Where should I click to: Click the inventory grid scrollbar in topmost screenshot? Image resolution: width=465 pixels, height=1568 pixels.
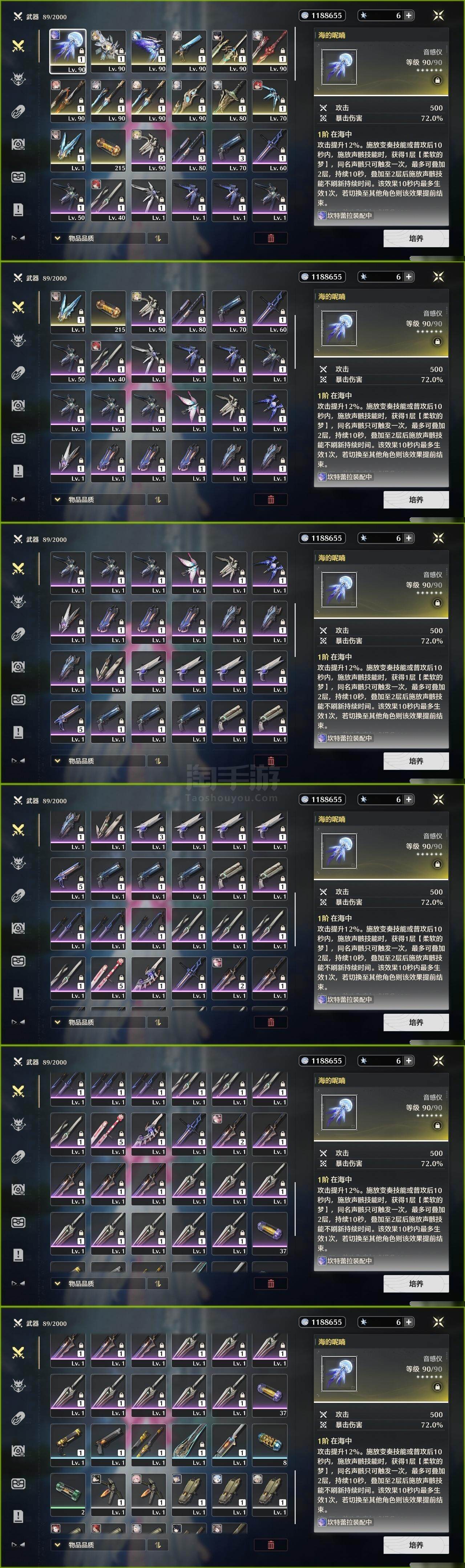coord(296,54)
